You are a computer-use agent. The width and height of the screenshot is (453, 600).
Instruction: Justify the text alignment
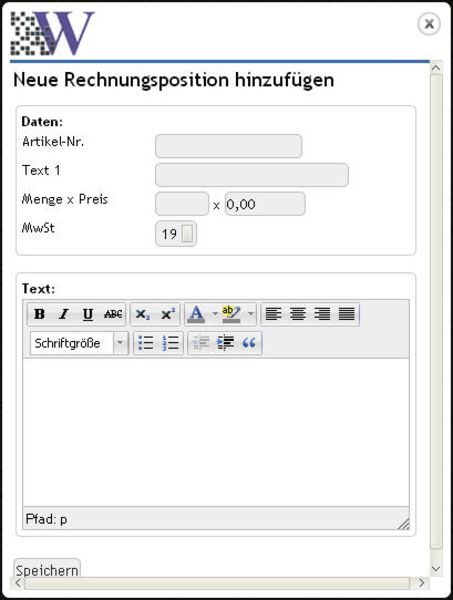347,314
